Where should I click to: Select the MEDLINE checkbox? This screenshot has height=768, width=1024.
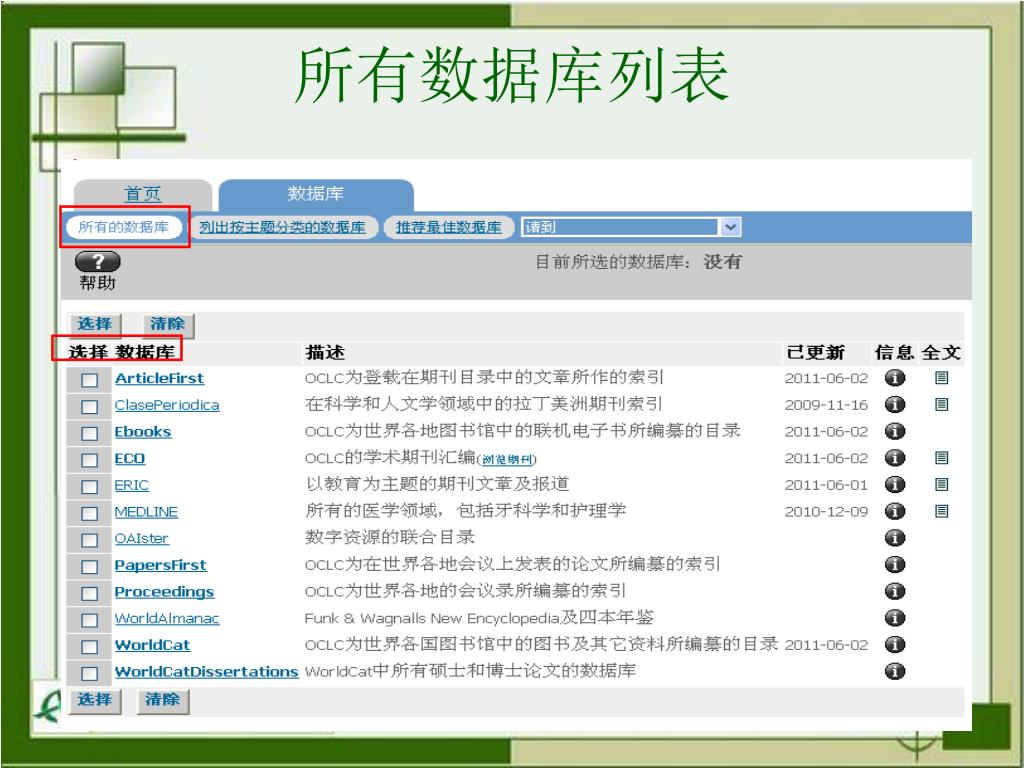[89, 513]
